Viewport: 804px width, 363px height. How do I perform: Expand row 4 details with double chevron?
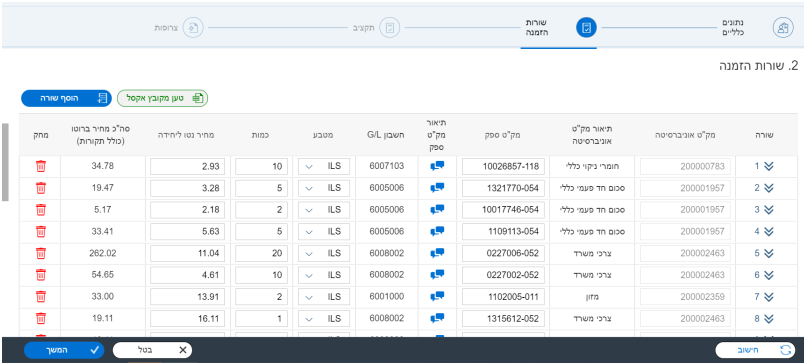click(x=768, y=231)
